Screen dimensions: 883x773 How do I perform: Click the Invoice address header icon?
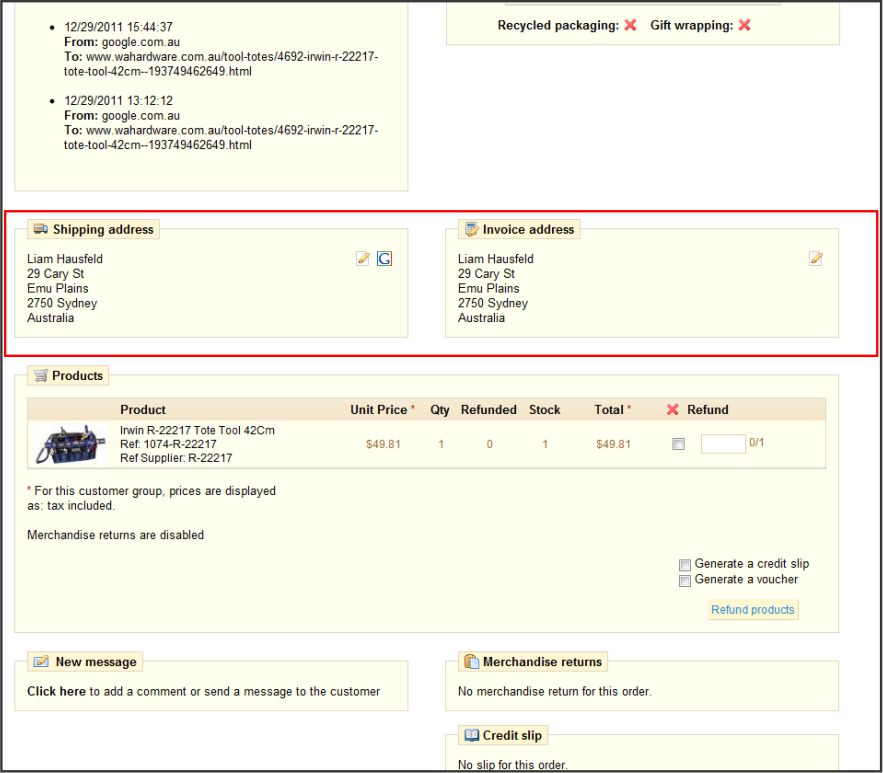[x=471, y=229]
